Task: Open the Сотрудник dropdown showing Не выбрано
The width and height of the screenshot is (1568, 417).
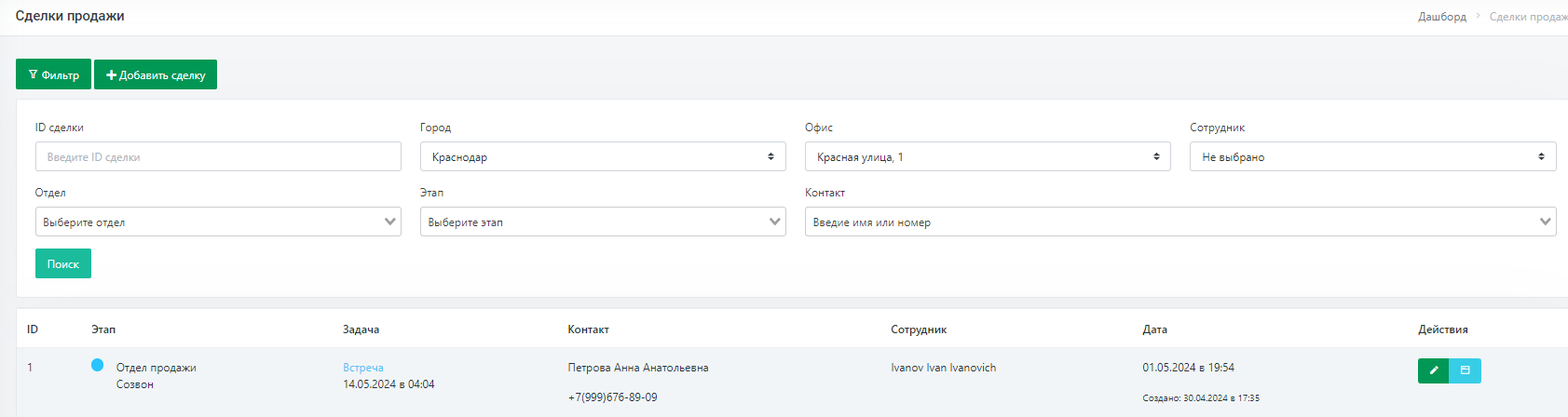Action: tap(1372, 156)
